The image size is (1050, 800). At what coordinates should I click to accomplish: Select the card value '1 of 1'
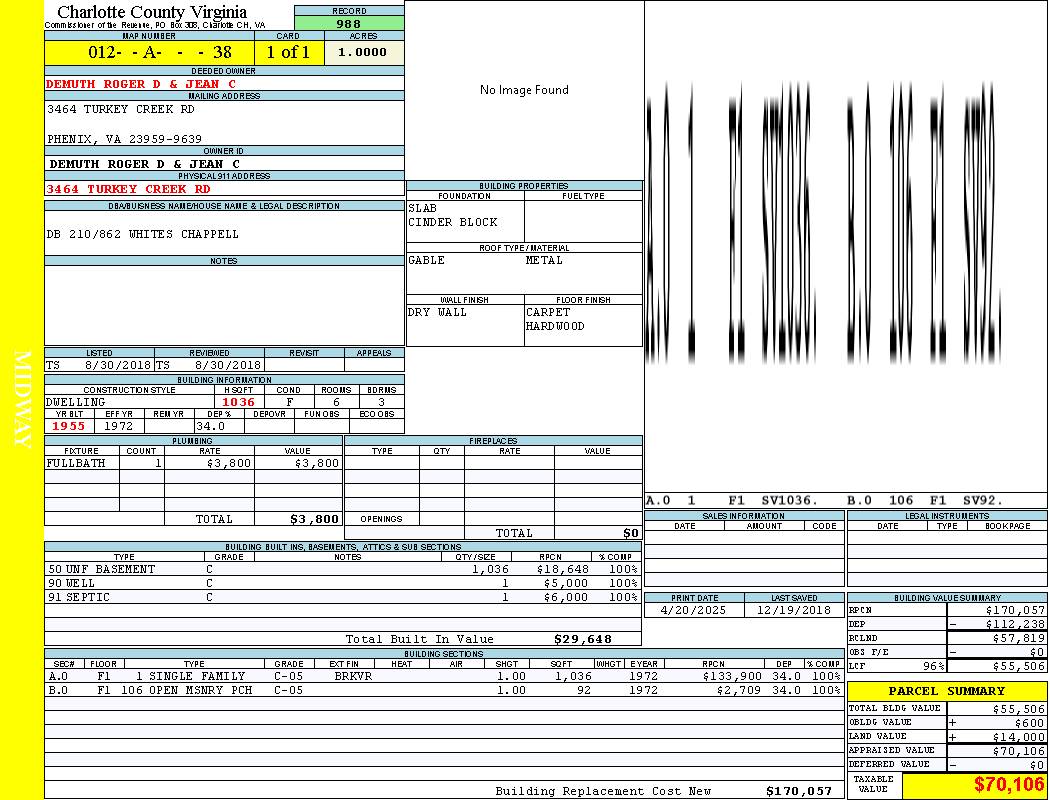coord(289,52)
